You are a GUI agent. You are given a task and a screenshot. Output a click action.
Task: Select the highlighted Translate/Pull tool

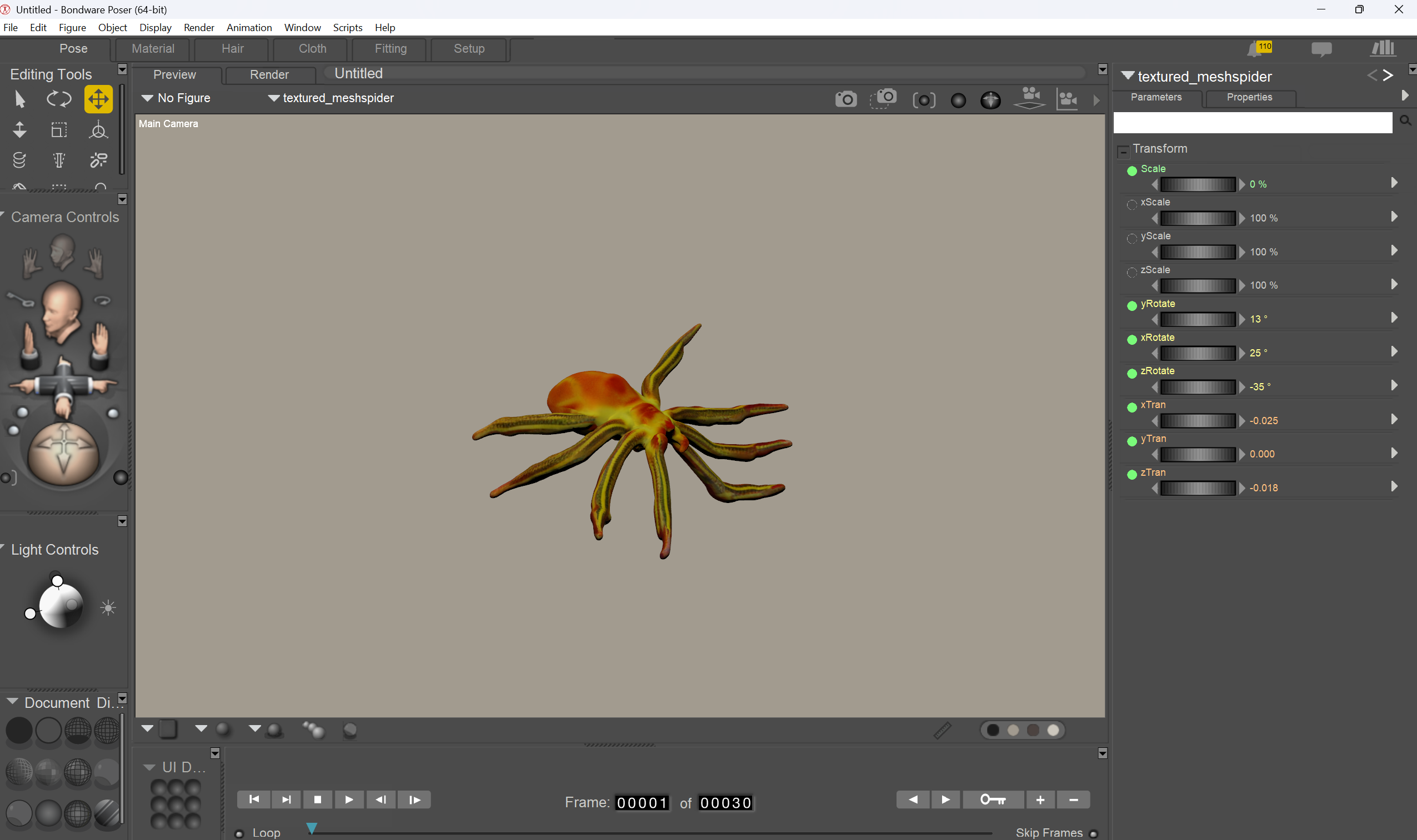[x=98, y=99]
